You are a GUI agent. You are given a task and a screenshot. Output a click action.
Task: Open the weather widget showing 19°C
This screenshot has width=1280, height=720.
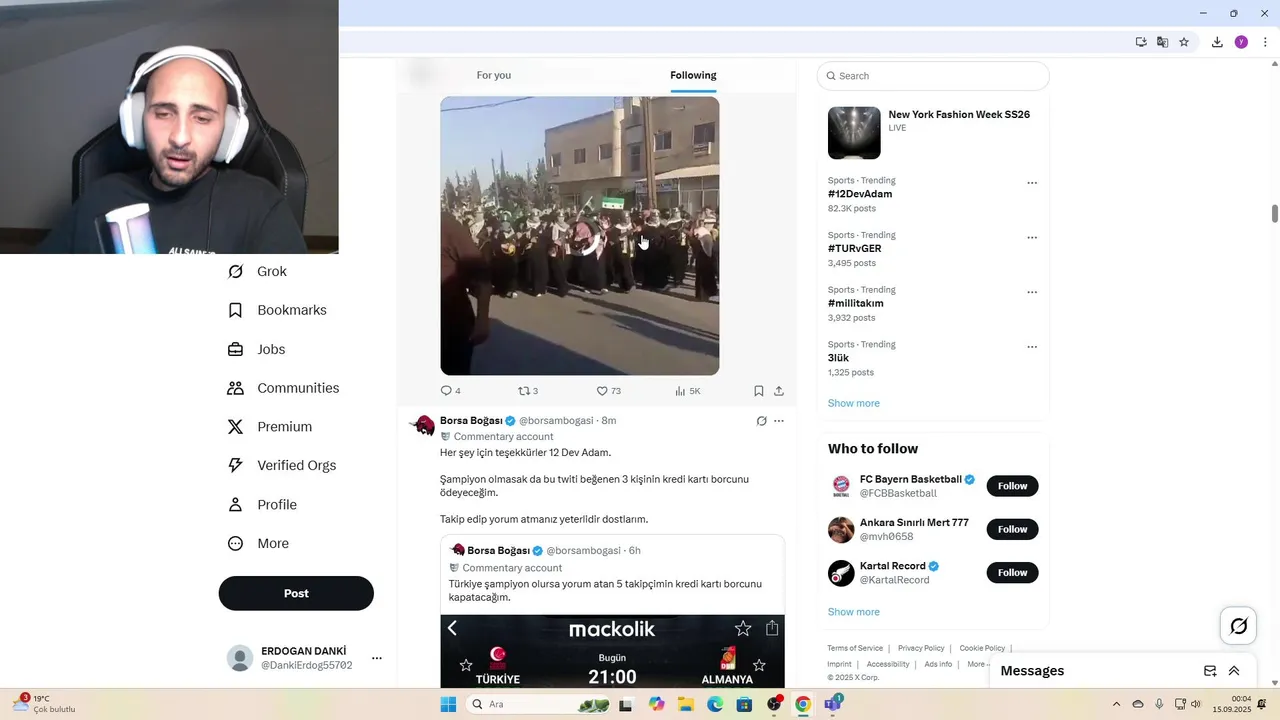point(44,704)
